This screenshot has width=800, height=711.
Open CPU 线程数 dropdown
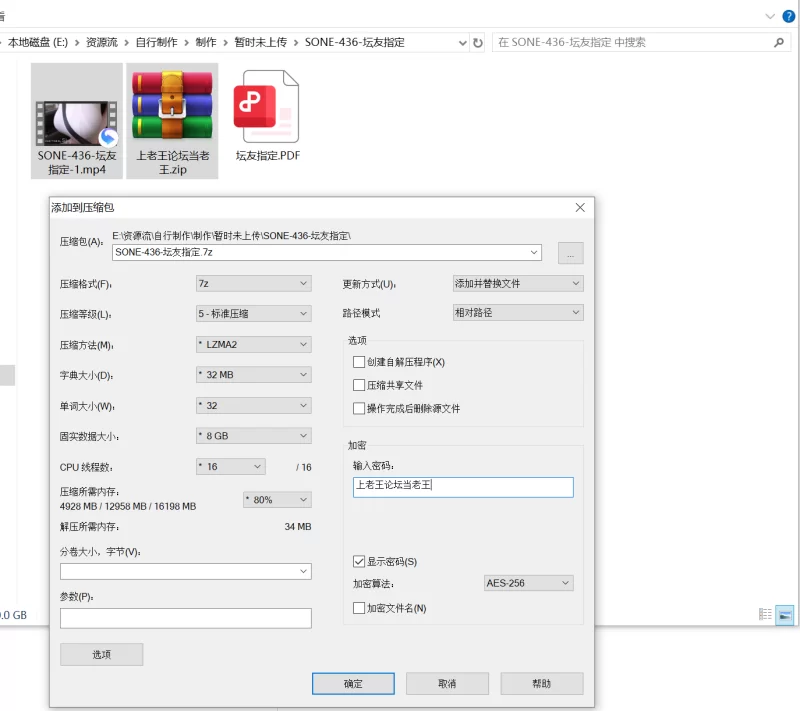click(x=231, y=467)
